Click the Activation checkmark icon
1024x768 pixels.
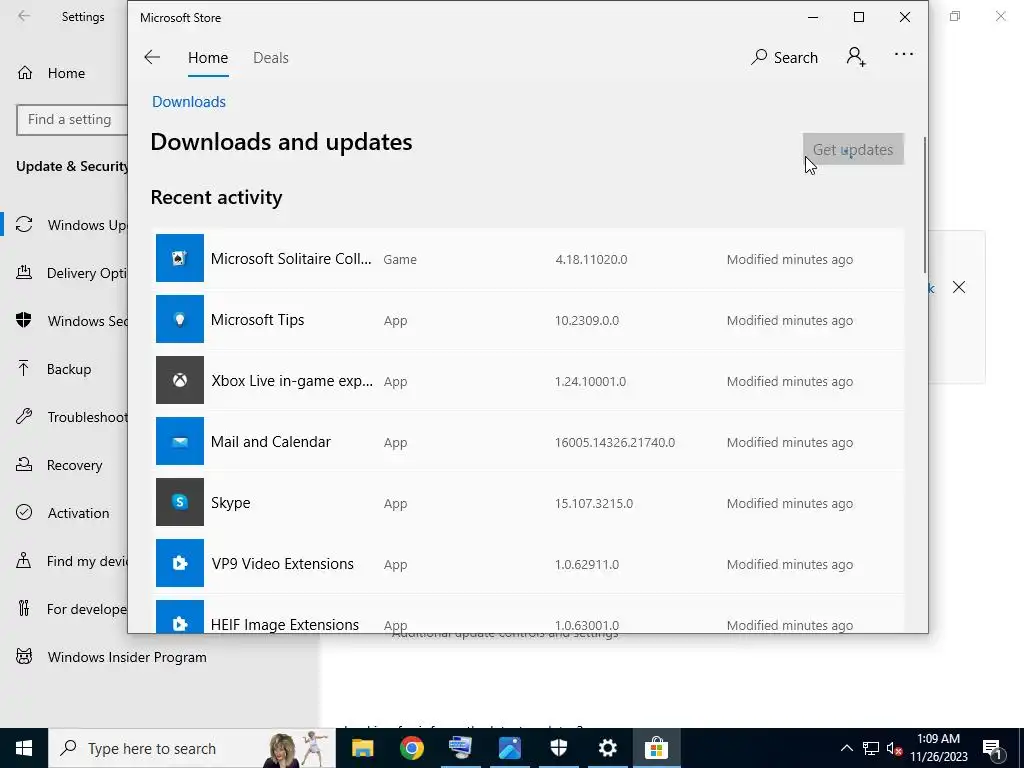[x=24, y=512]
